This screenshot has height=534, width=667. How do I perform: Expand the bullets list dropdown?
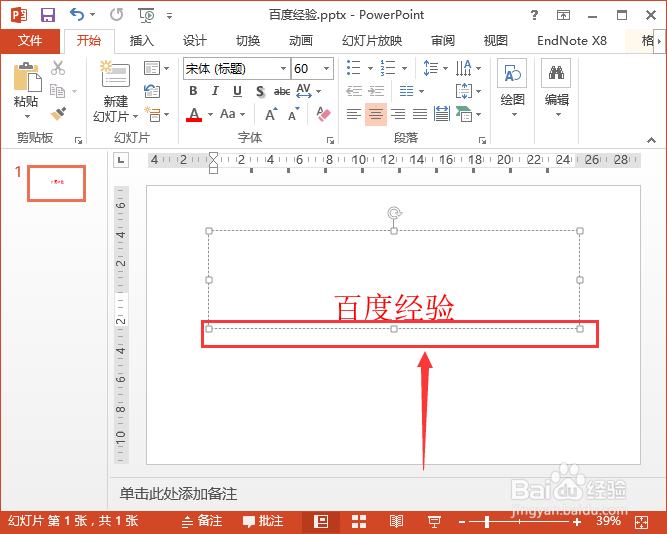(370, 68)
